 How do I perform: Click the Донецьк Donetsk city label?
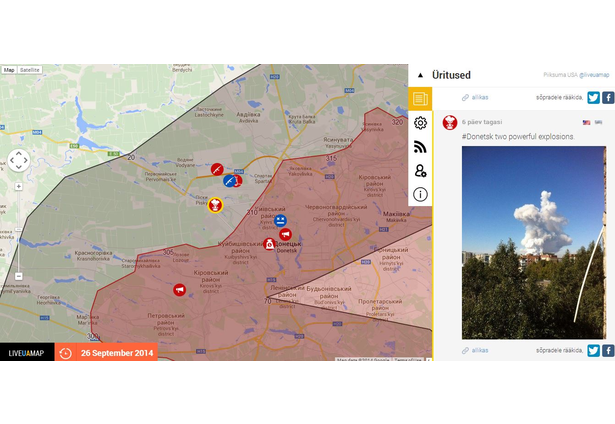tap(287, 247)
